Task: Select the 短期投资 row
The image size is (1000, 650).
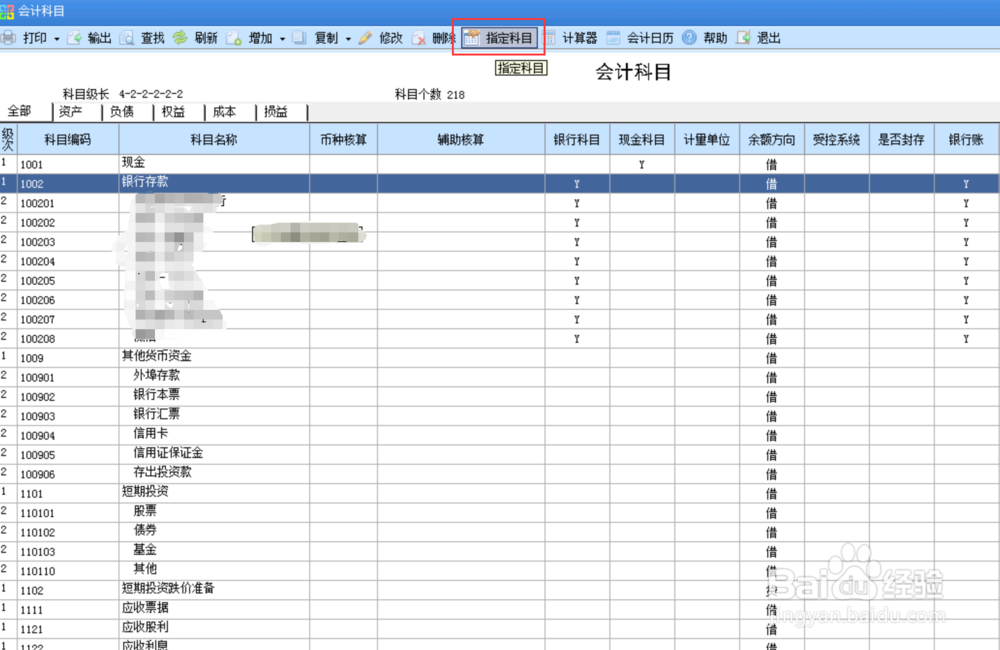Action: click(499, 493)
